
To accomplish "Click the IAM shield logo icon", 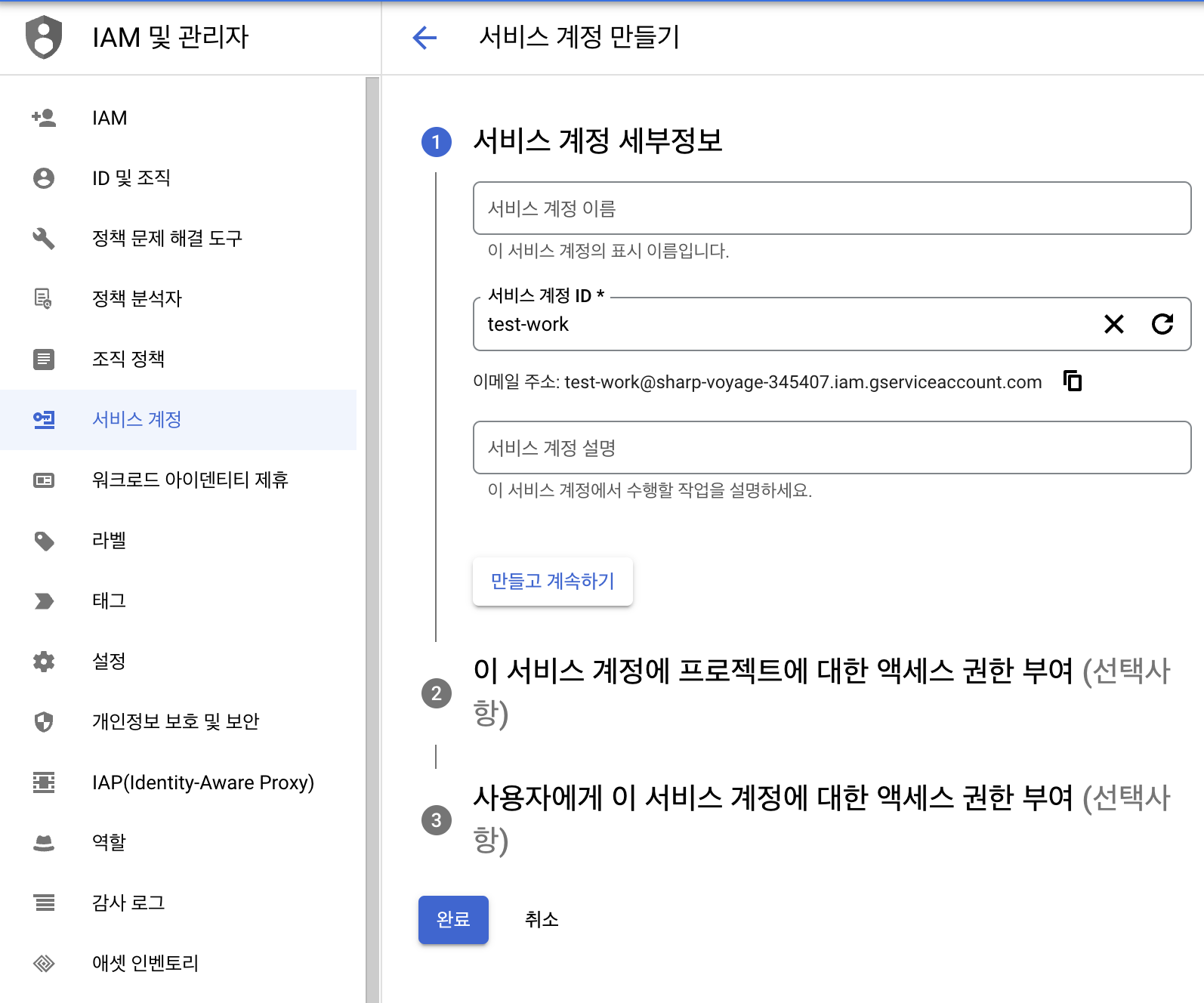I will (x=44, y=37).
